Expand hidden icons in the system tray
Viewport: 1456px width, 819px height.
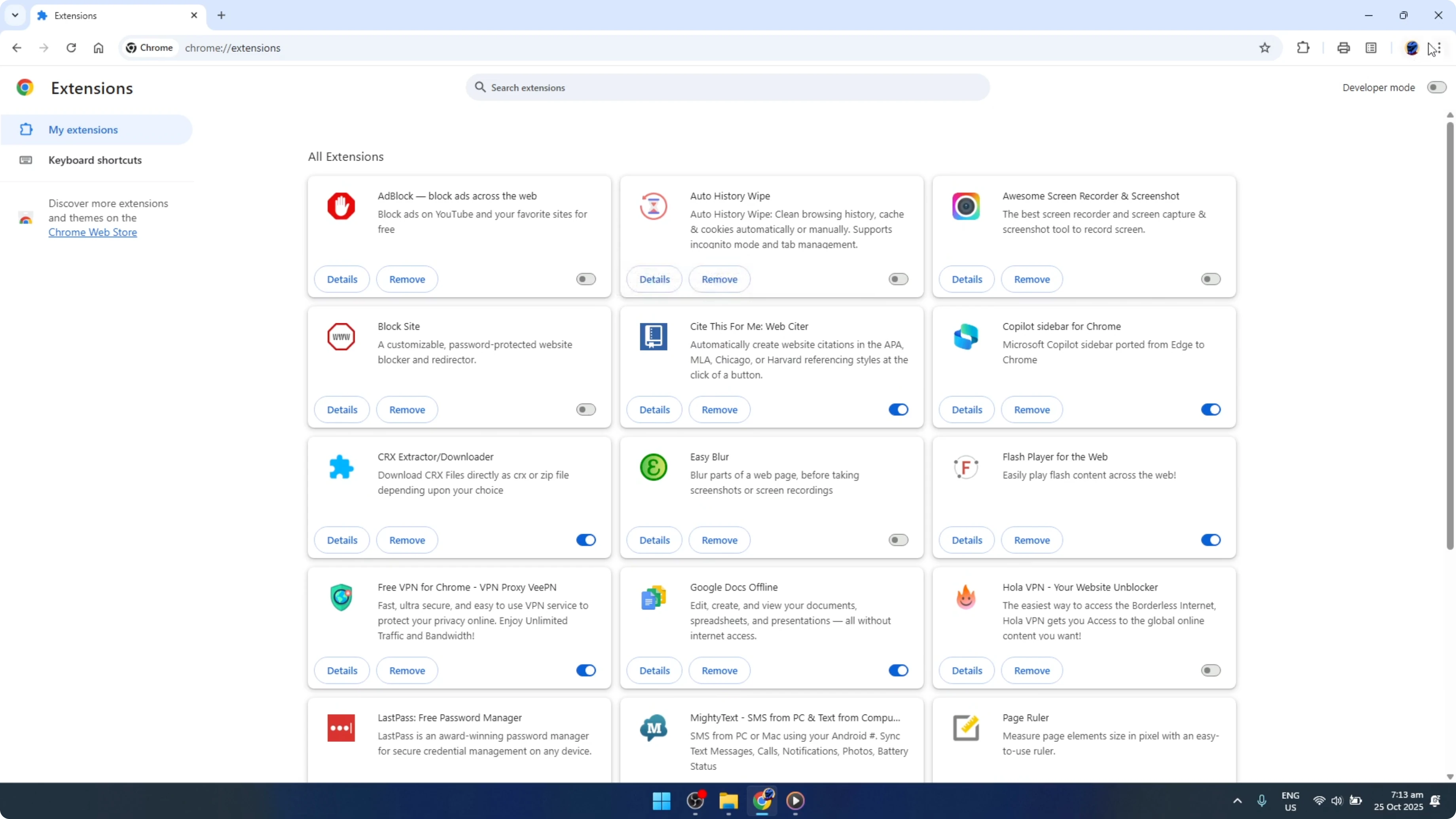coord(1237,801)
